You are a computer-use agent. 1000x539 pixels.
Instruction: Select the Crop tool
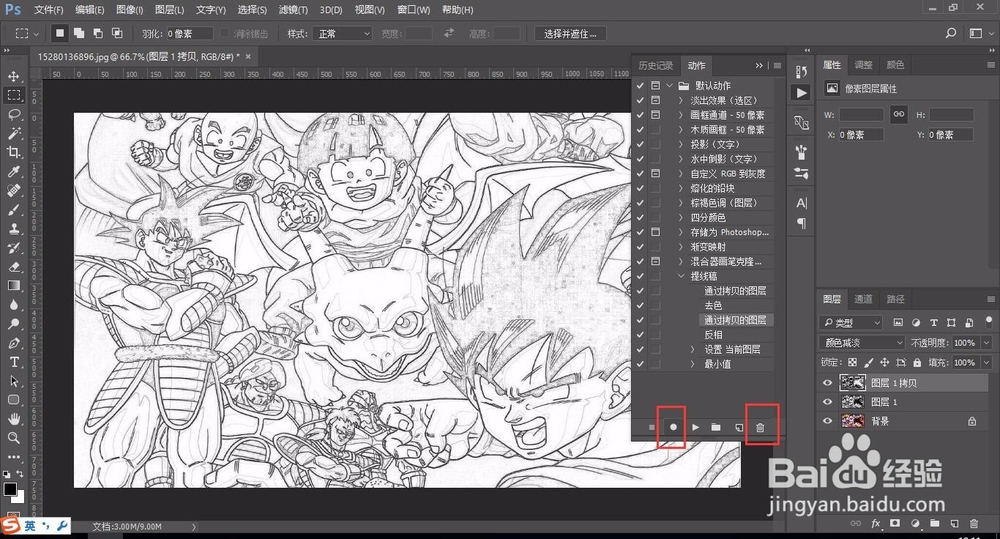(13, 152)
